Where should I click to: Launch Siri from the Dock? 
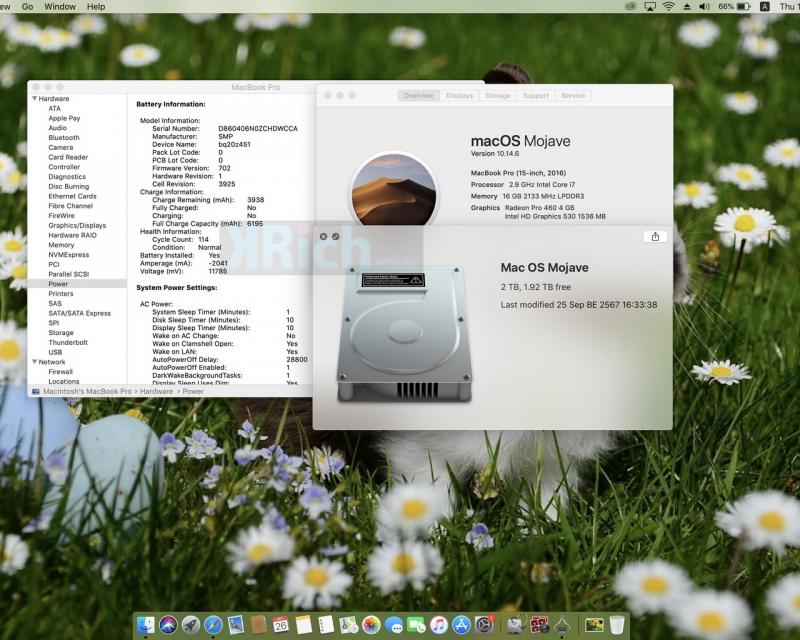click(168, 625)
